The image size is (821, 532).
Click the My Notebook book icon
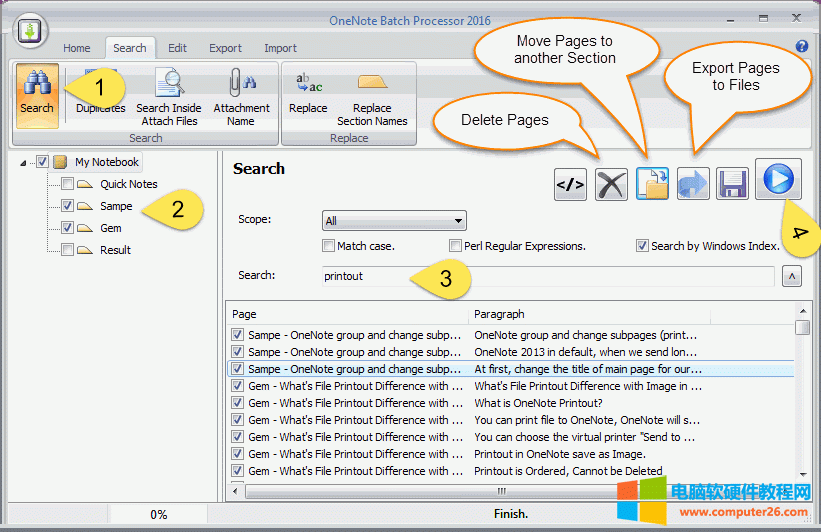pos(60,162)
